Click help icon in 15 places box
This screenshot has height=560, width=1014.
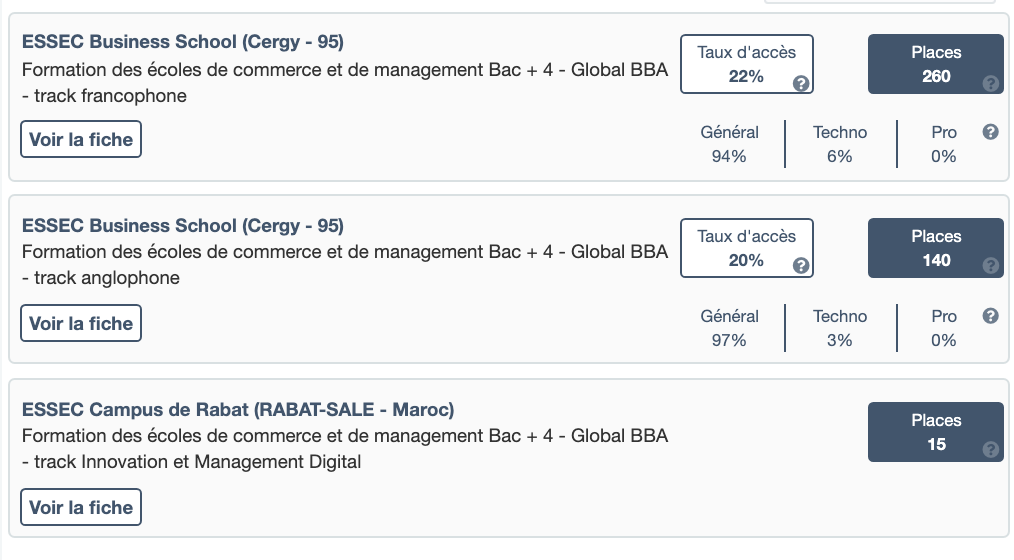[991, 450]
